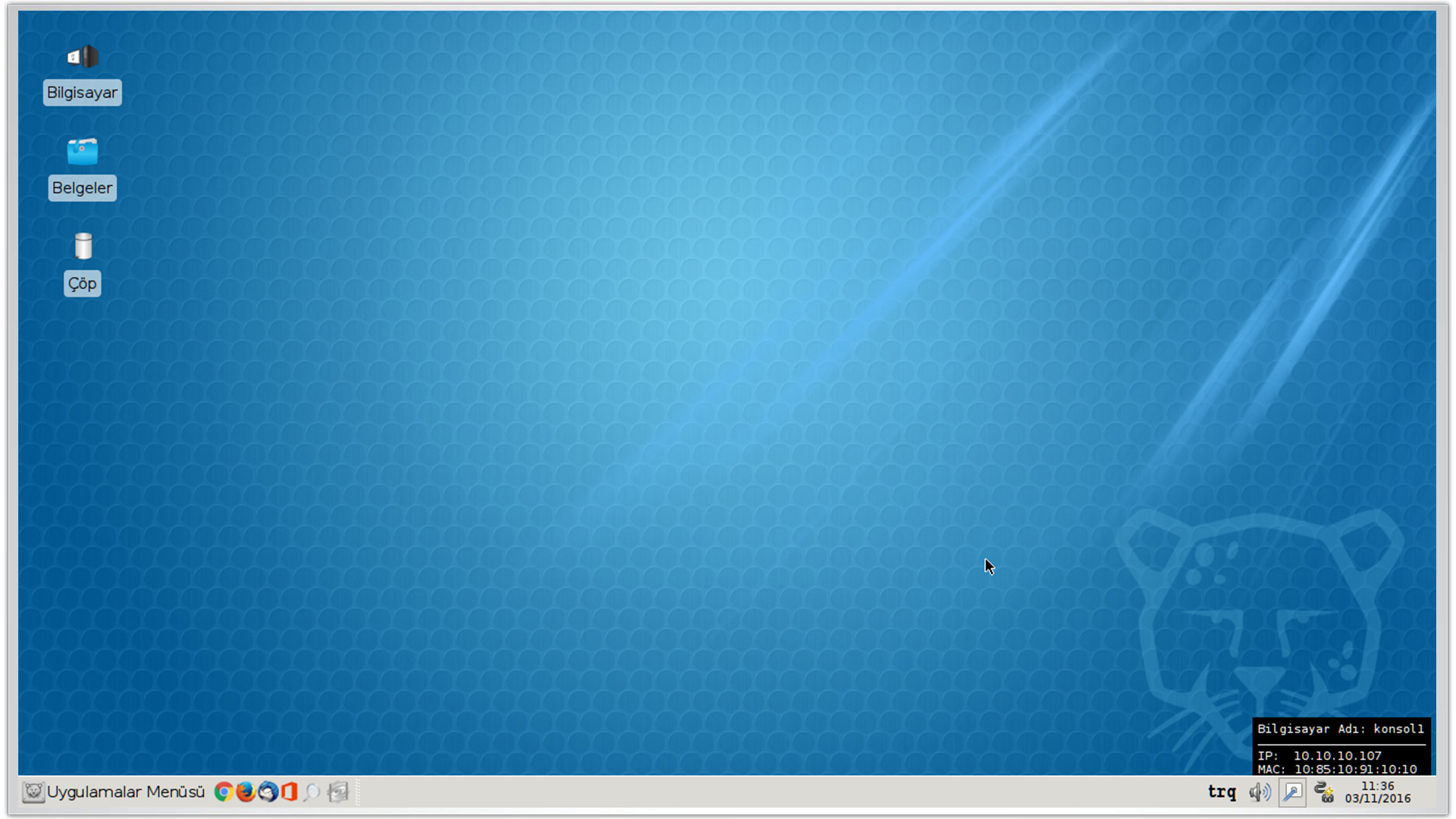1456x819 pixels.
Task: Open Uygulamalar Menüsü applications menu
Action: (125, 792)
